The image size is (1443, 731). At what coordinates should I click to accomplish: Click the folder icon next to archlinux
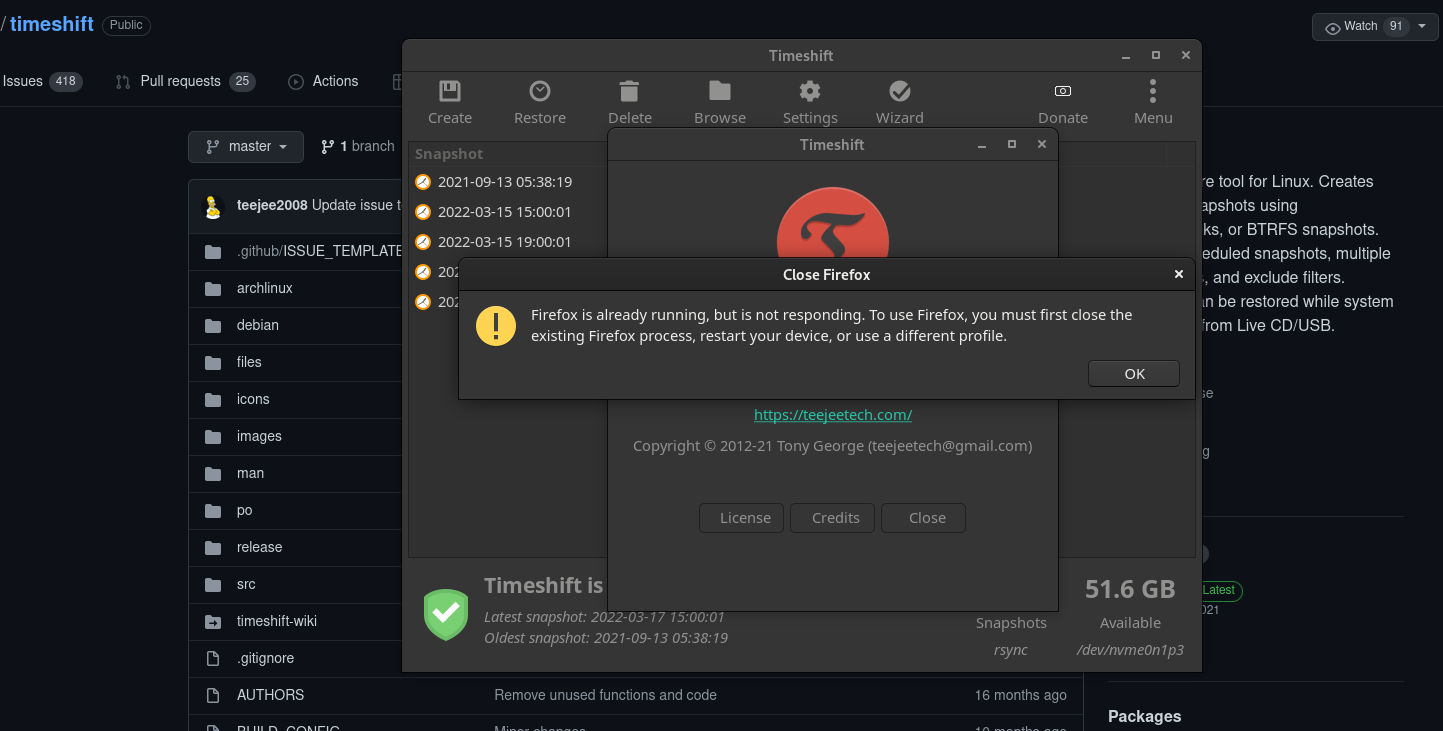pos(213,288)
